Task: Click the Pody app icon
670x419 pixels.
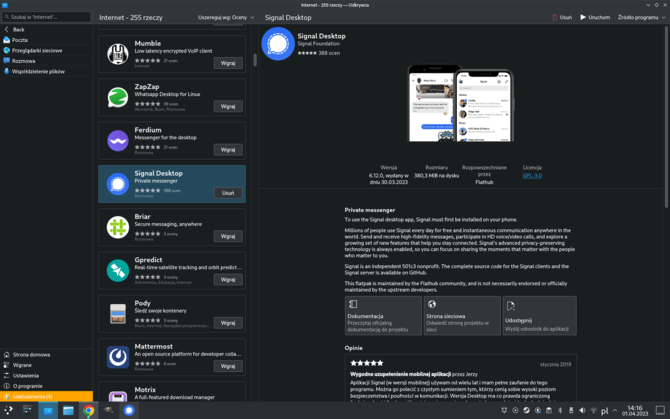Action: (x=118, y=314)
